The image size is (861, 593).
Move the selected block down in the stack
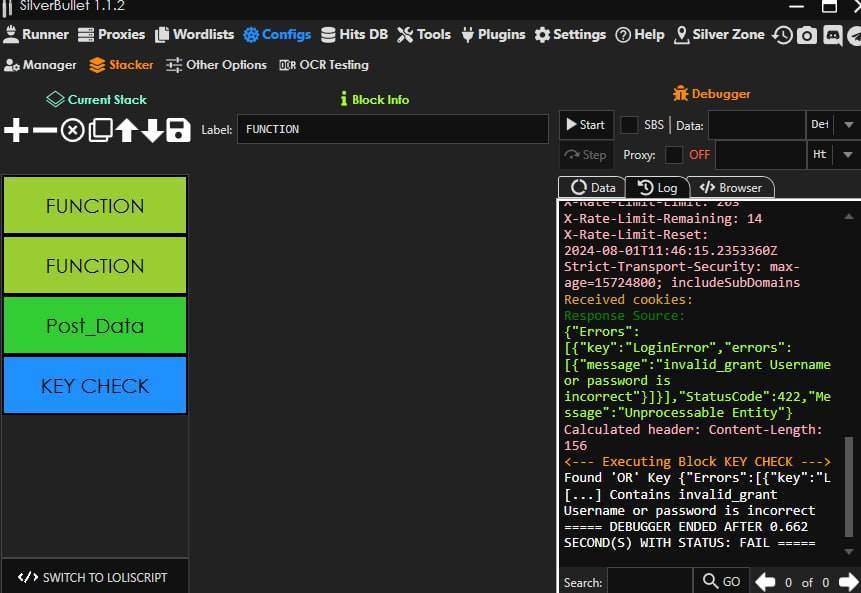click(x=152, y=130)
